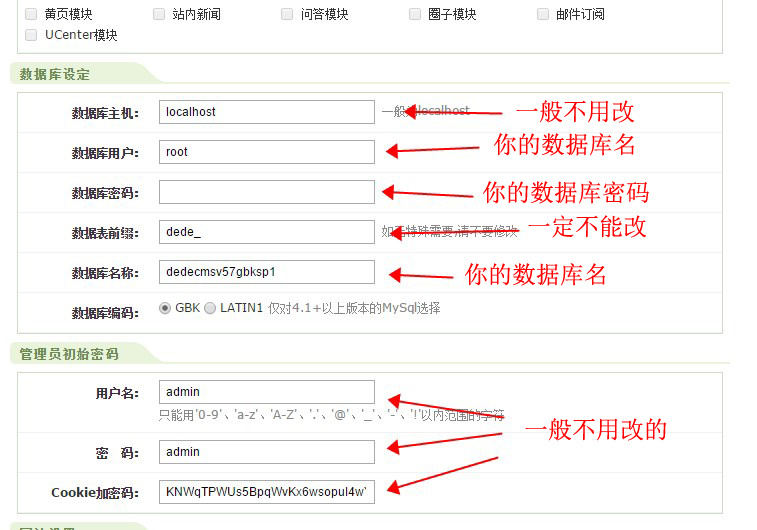Click the 用户名 field containing admin
The image size is (757, 530).
(266, 392)
